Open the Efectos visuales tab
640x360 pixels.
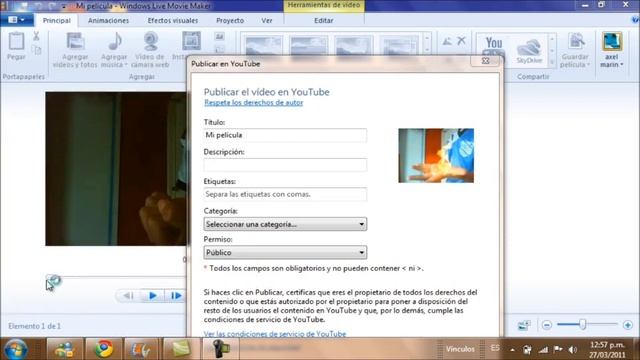tap(173, 20)
